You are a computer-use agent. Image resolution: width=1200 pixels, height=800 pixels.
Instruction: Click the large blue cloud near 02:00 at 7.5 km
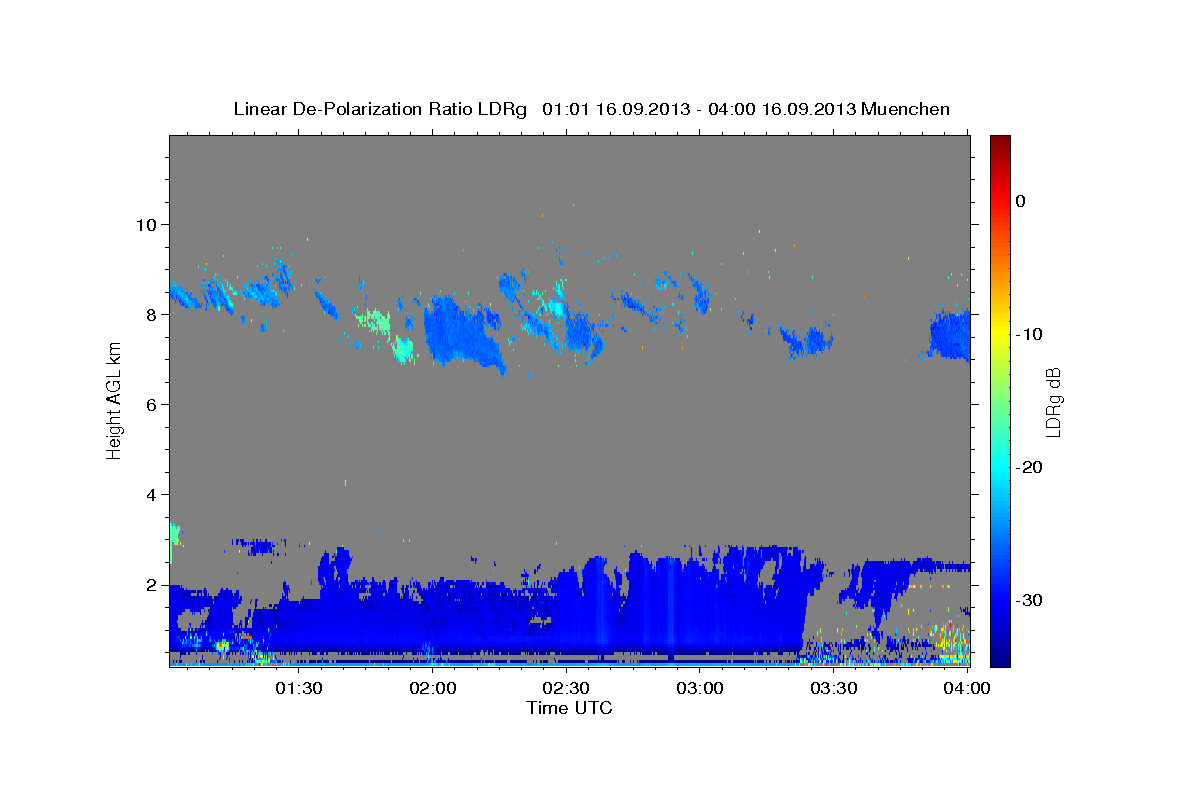[460, 332]
